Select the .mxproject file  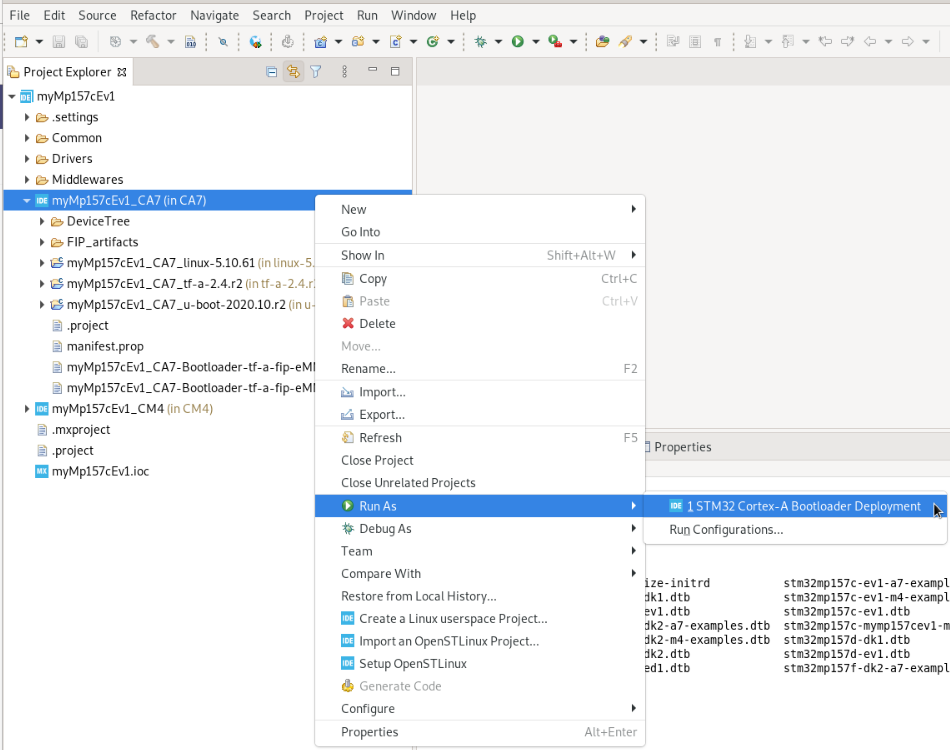81,430
